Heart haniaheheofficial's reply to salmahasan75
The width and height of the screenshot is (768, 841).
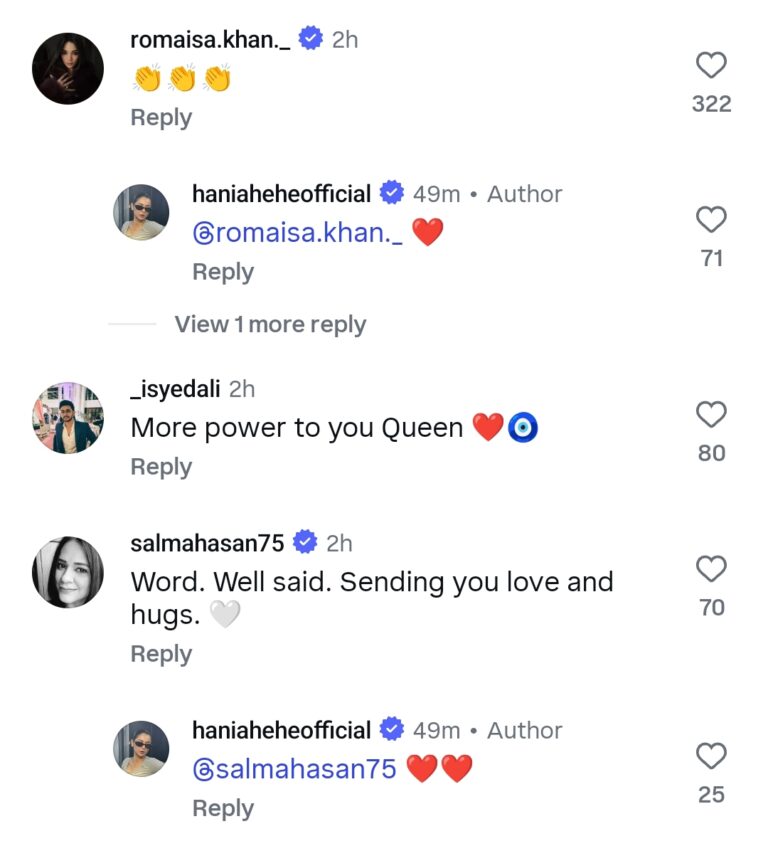coord(711,756)
